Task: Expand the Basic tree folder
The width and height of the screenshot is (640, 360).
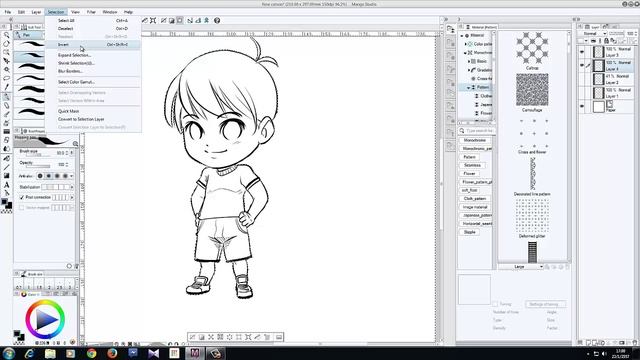Action: pos(469,61)
